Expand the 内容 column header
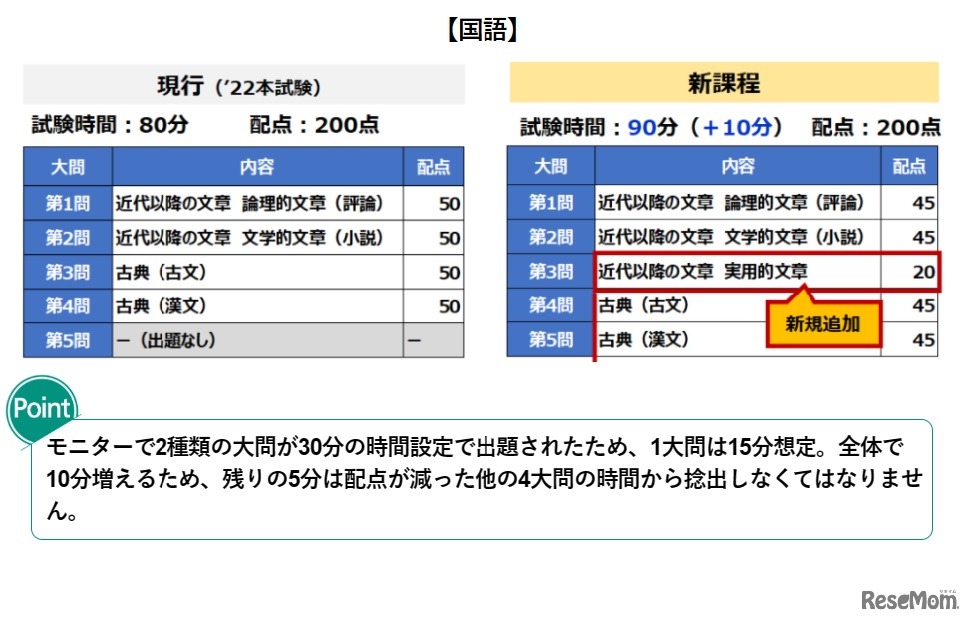The image size is (972, 623). point(256,167)
